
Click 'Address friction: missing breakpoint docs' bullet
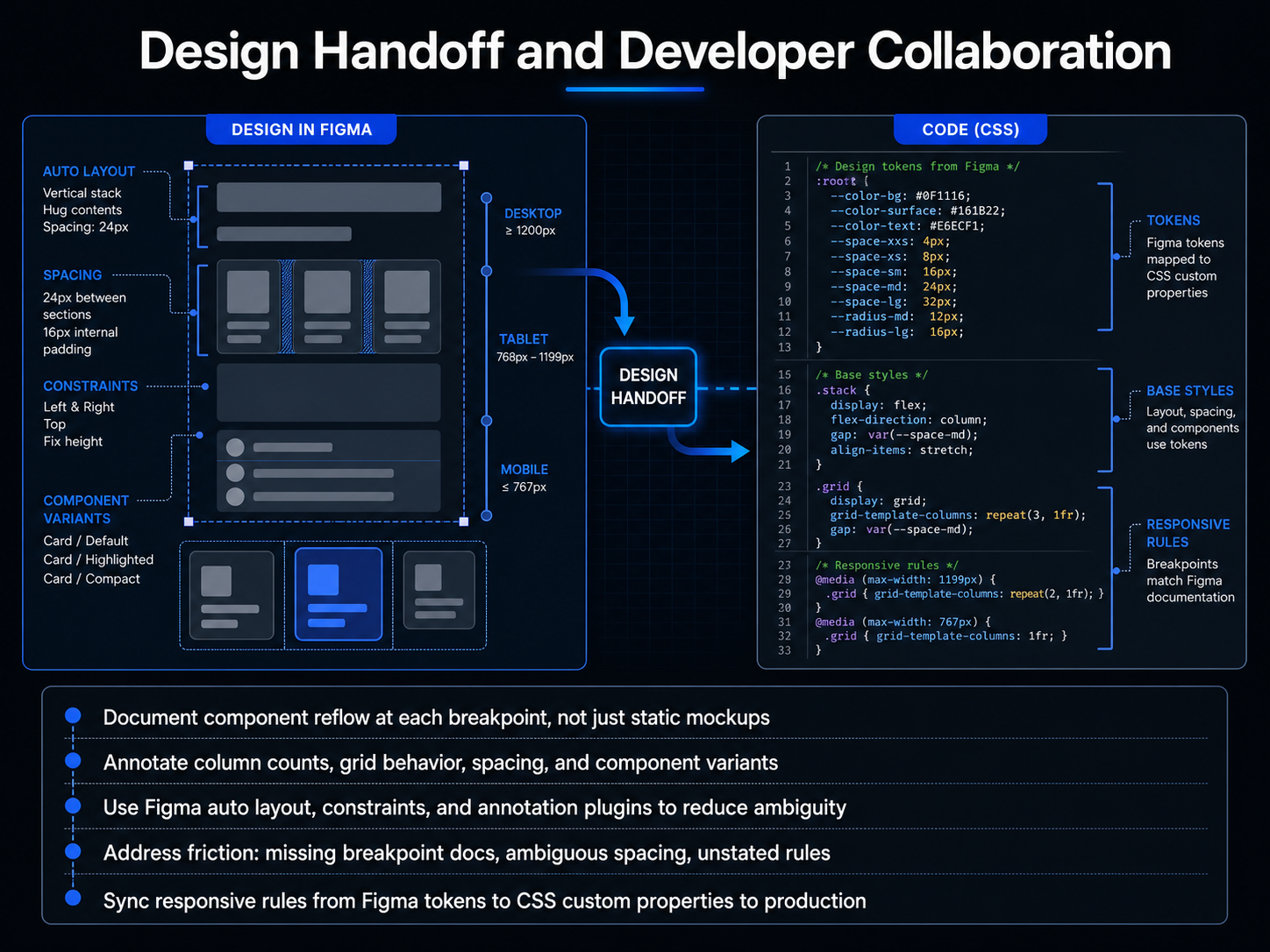click(x=467, y=853)
